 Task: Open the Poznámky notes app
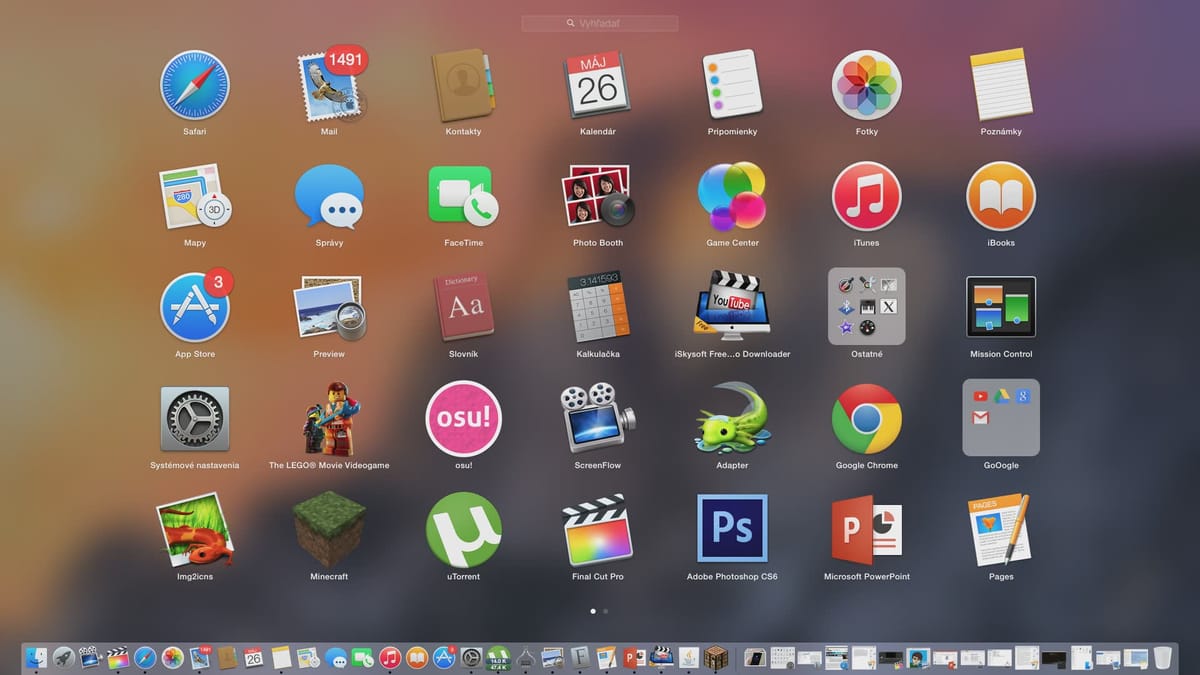coord(1001,86)
